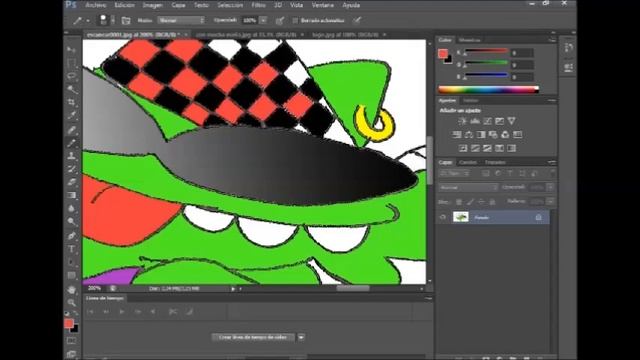Add an Exposure adjustment

499,121
